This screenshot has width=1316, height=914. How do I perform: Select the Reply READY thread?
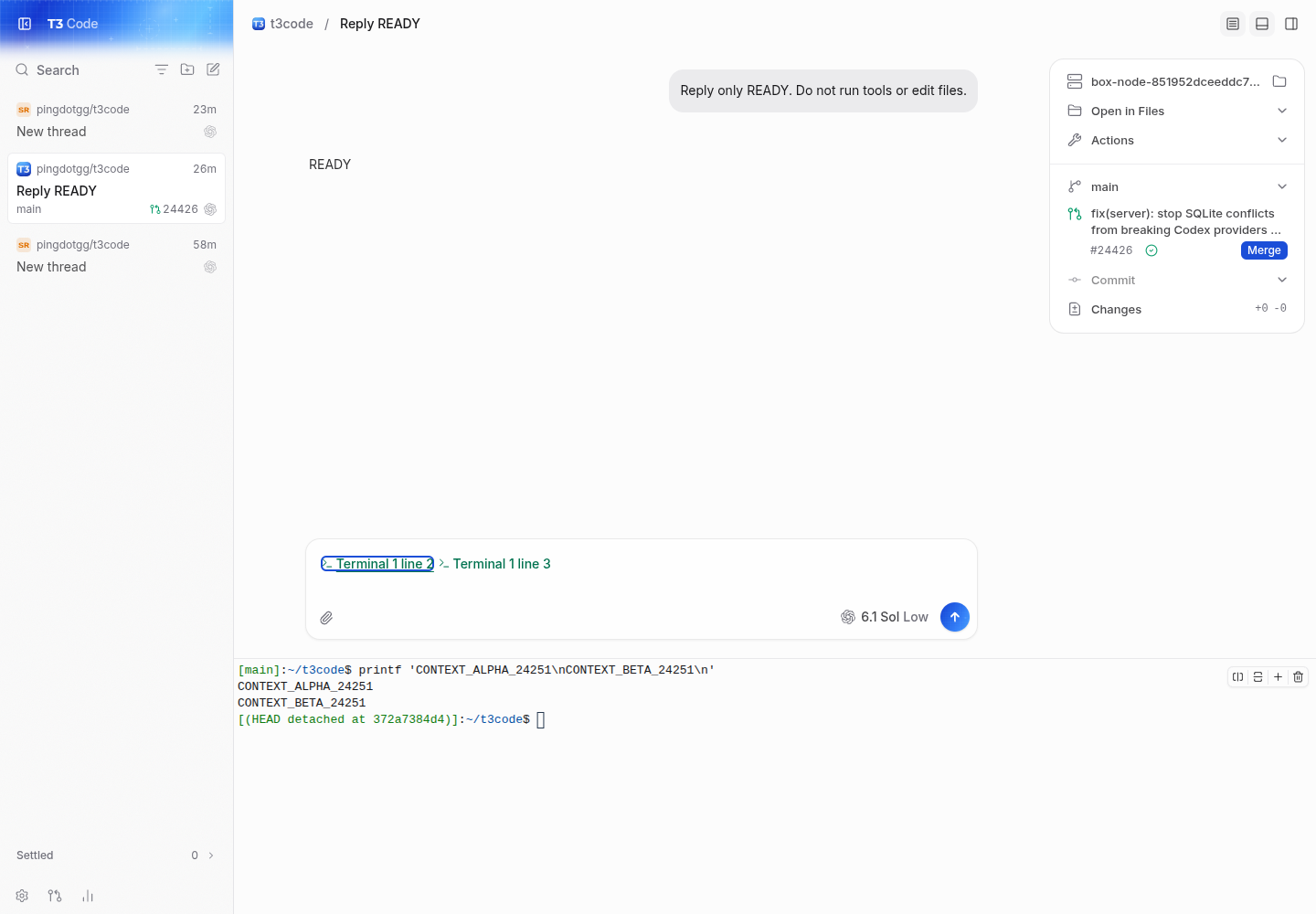(x=116, y=188)
